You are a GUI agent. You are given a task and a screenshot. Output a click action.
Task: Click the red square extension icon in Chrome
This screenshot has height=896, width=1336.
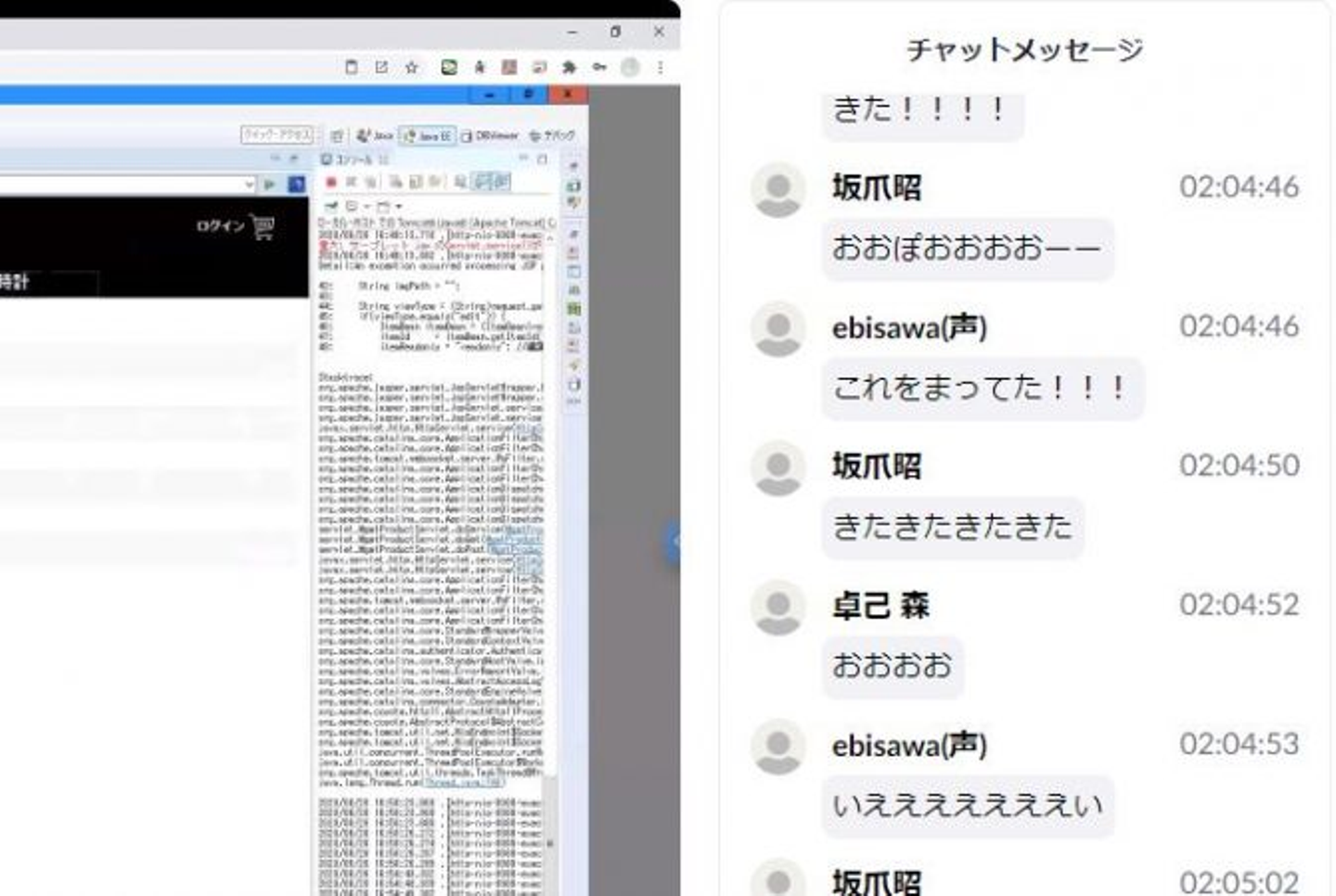click(508, 67)
